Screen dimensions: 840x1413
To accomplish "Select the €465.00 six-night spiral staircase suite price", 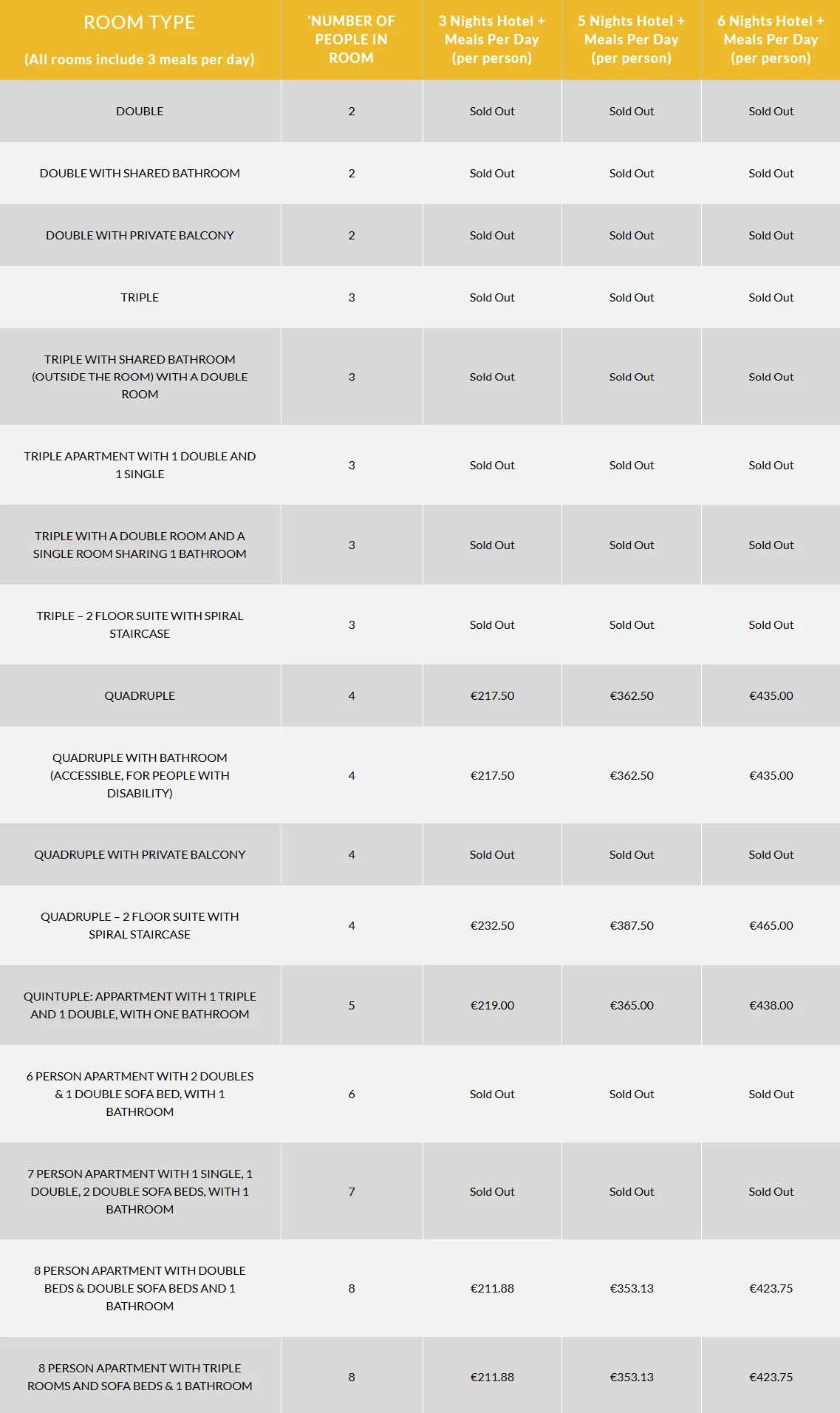I will point(771,925).
